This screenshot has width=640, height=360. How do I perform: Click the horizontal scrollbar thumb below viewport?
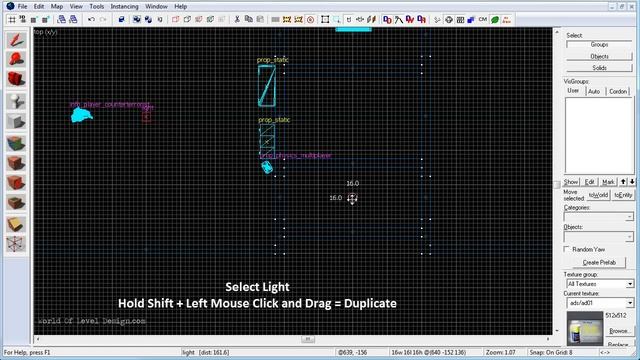[308, 339]
